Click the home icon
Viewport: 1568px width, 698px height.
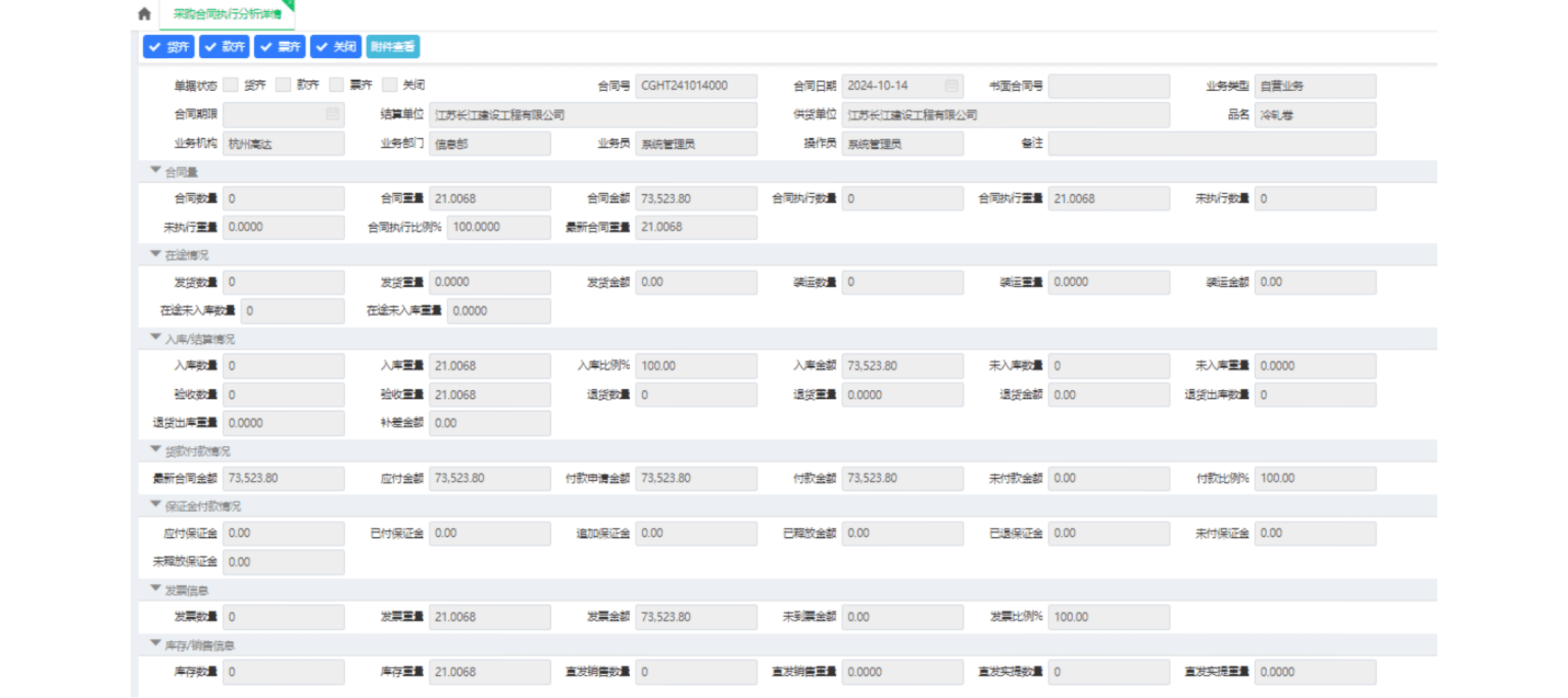click(145, 14)
